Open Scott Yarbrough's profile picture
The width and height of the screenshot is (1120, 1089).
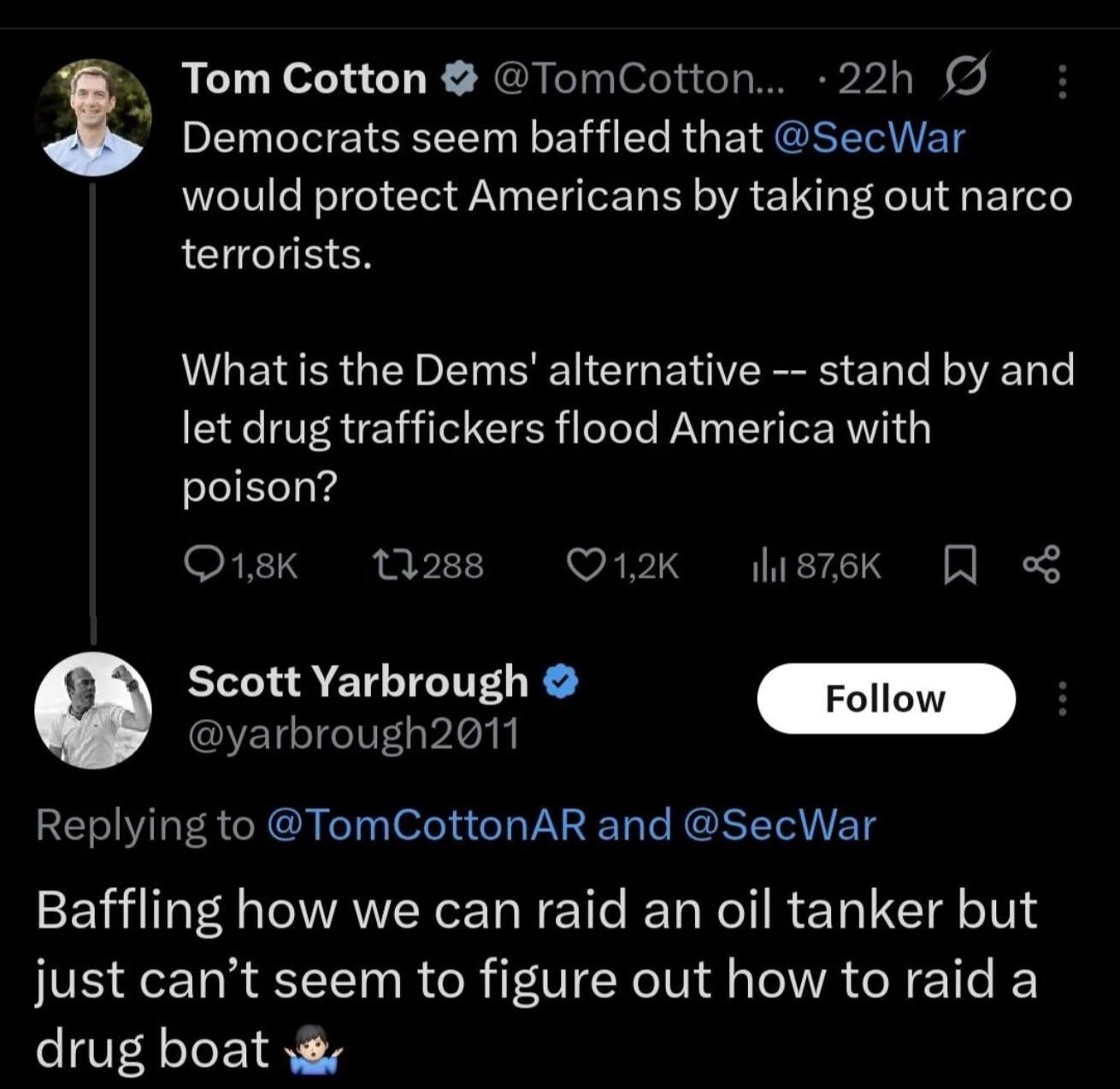93,709
